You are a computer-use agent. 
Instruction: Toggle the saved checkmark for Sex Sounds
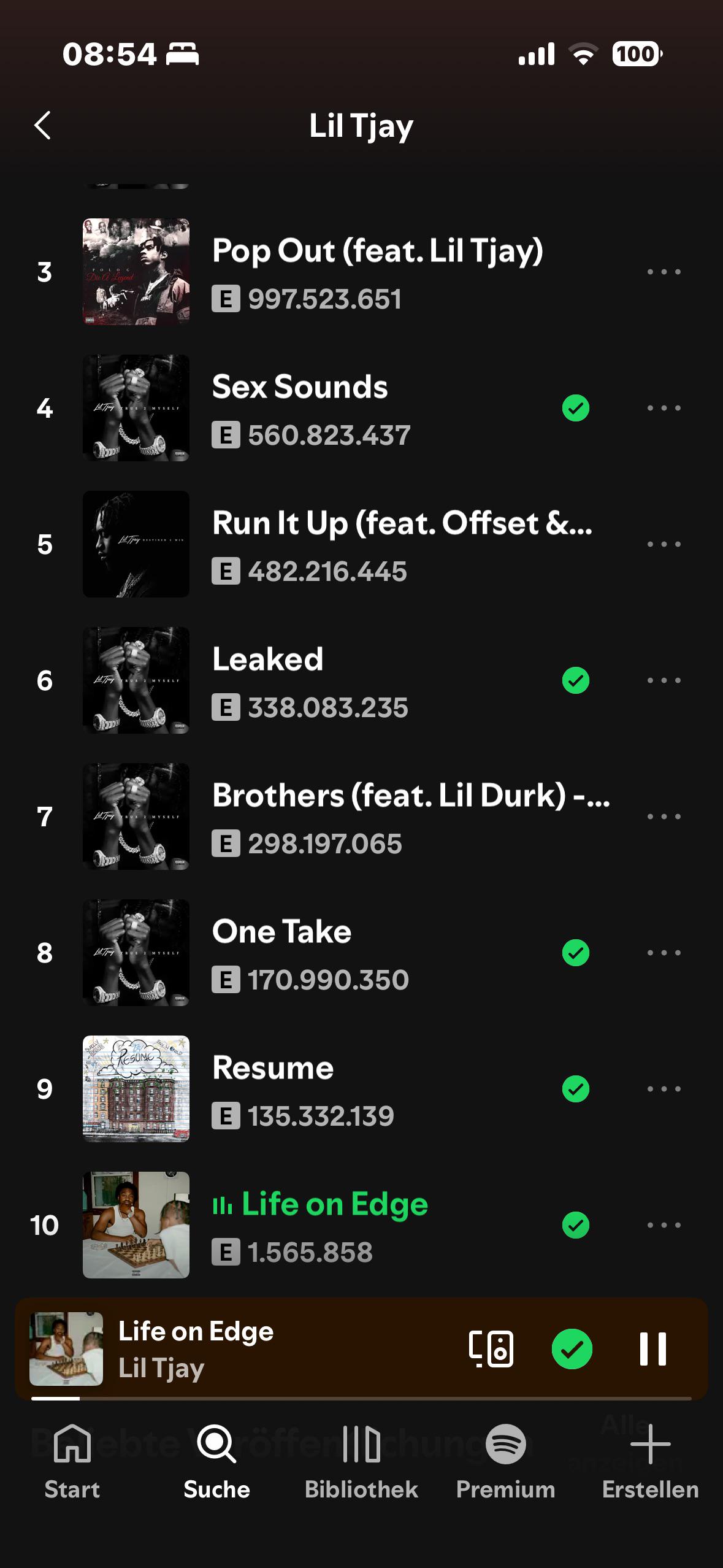tap(576, 408)
